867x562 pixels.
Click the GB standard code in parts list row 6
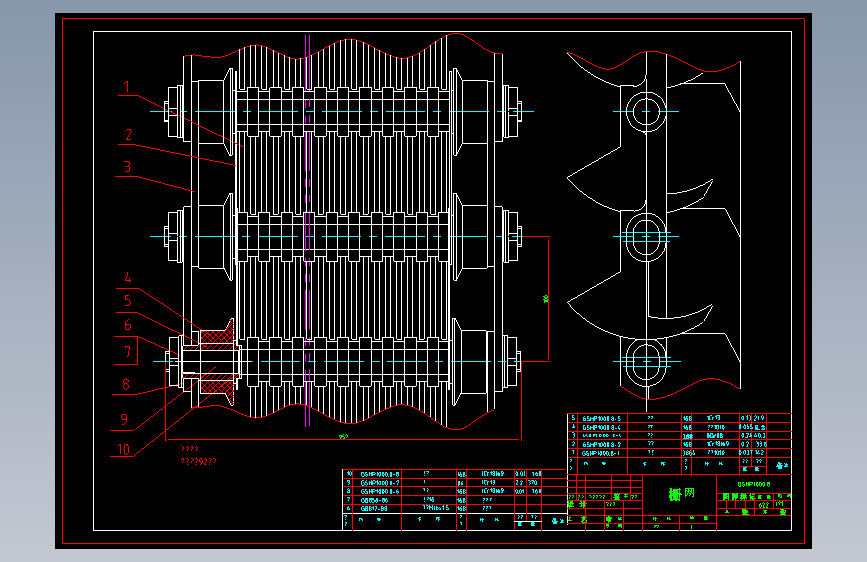click(374, 508)
